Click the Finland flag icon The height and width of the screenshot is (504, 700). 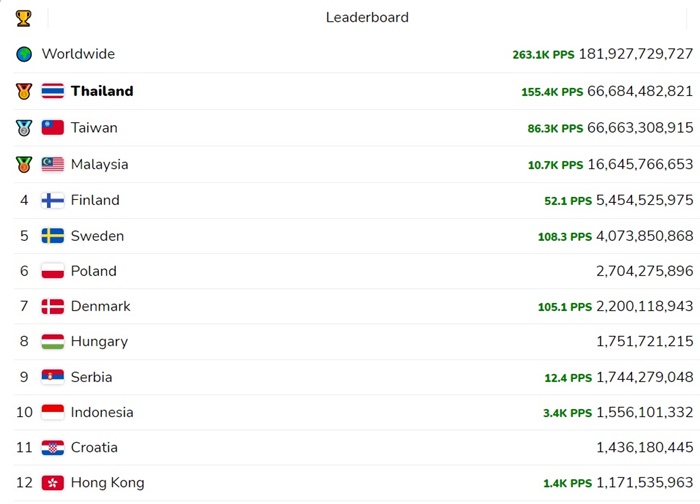click(x=53, y=200)
